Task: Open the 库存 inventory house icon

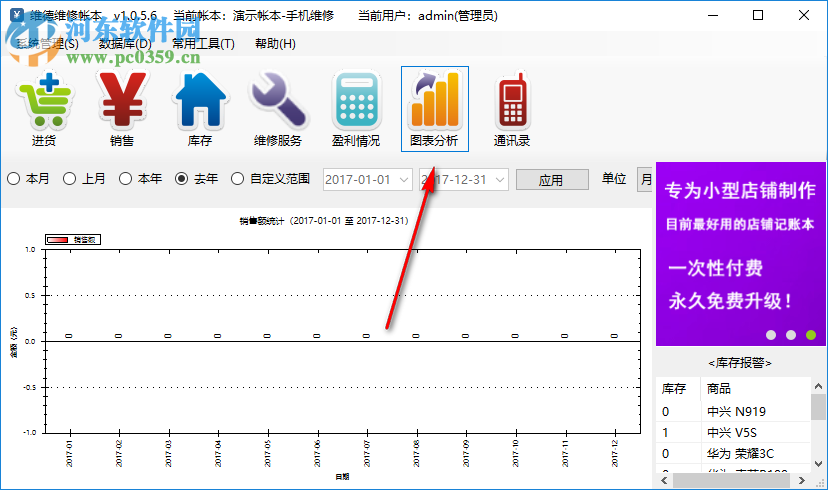Action: (x=200, y=109)
